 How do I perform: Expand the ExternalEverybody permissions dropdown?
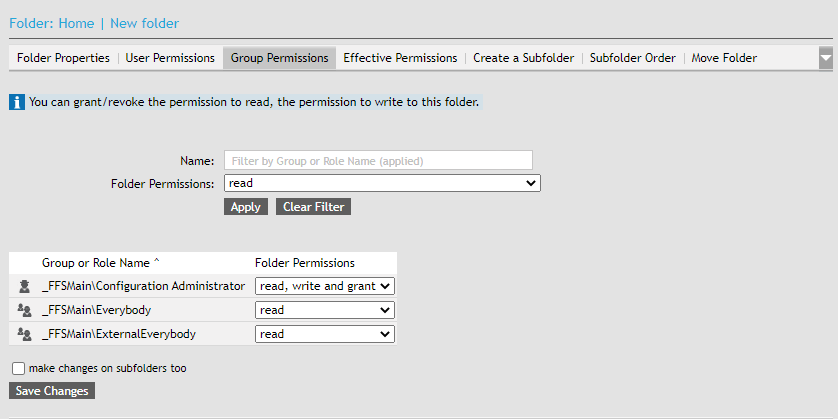(x=325, y=334)
